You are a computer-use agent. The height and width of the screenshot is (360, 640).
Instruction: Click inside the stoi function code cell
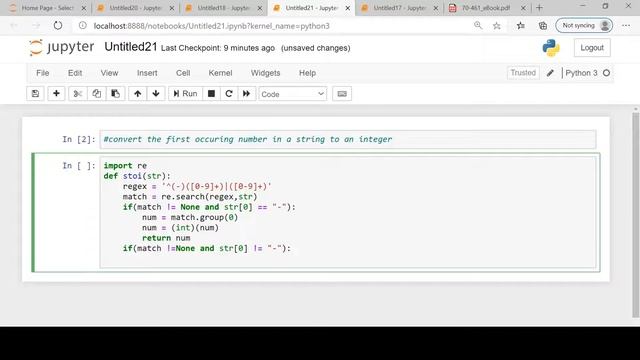[x=348, y=212]
